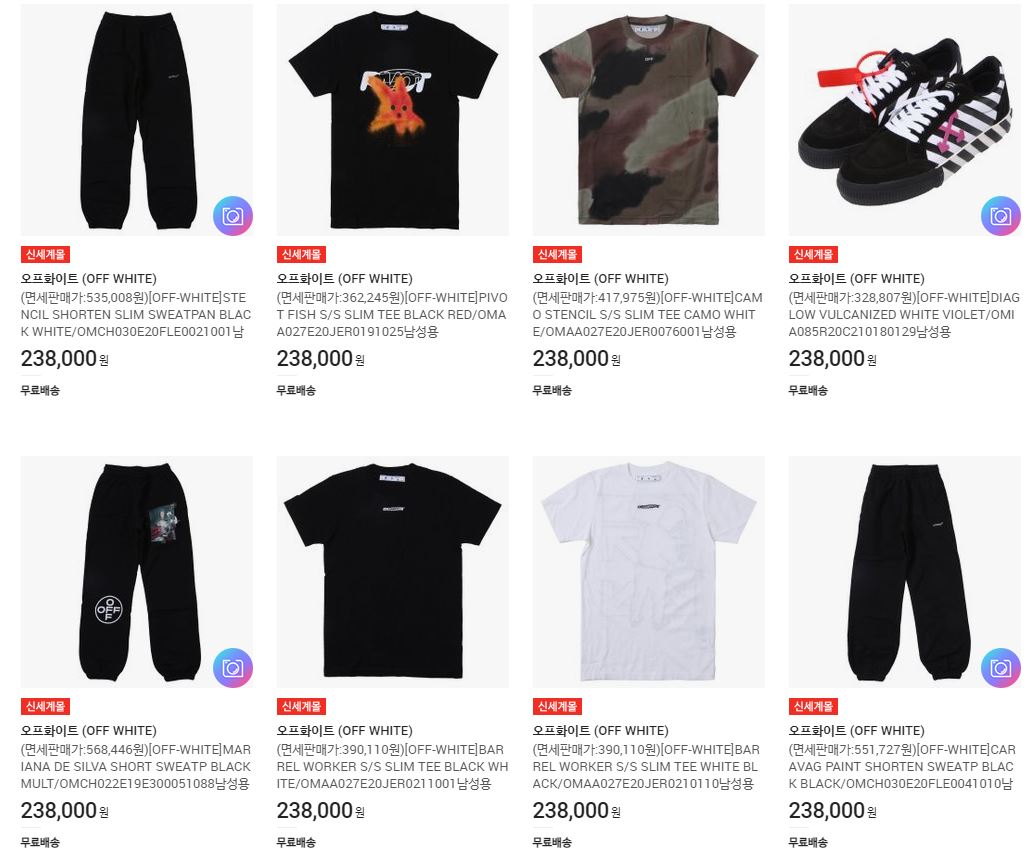Image resolution: width=1033 pixels, height=863 pixels.
Task: Click the 238,000원 price under the camo tee
Action: tap(576, 358)
